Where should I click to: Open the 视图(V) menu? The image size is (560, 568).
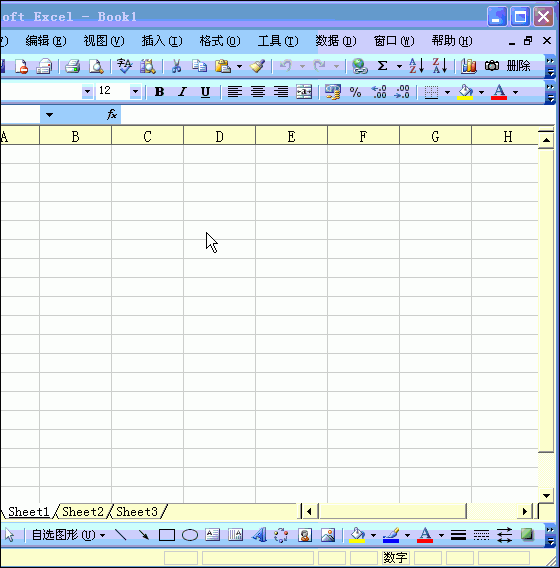pyautogui.click(x=104, y=41)
